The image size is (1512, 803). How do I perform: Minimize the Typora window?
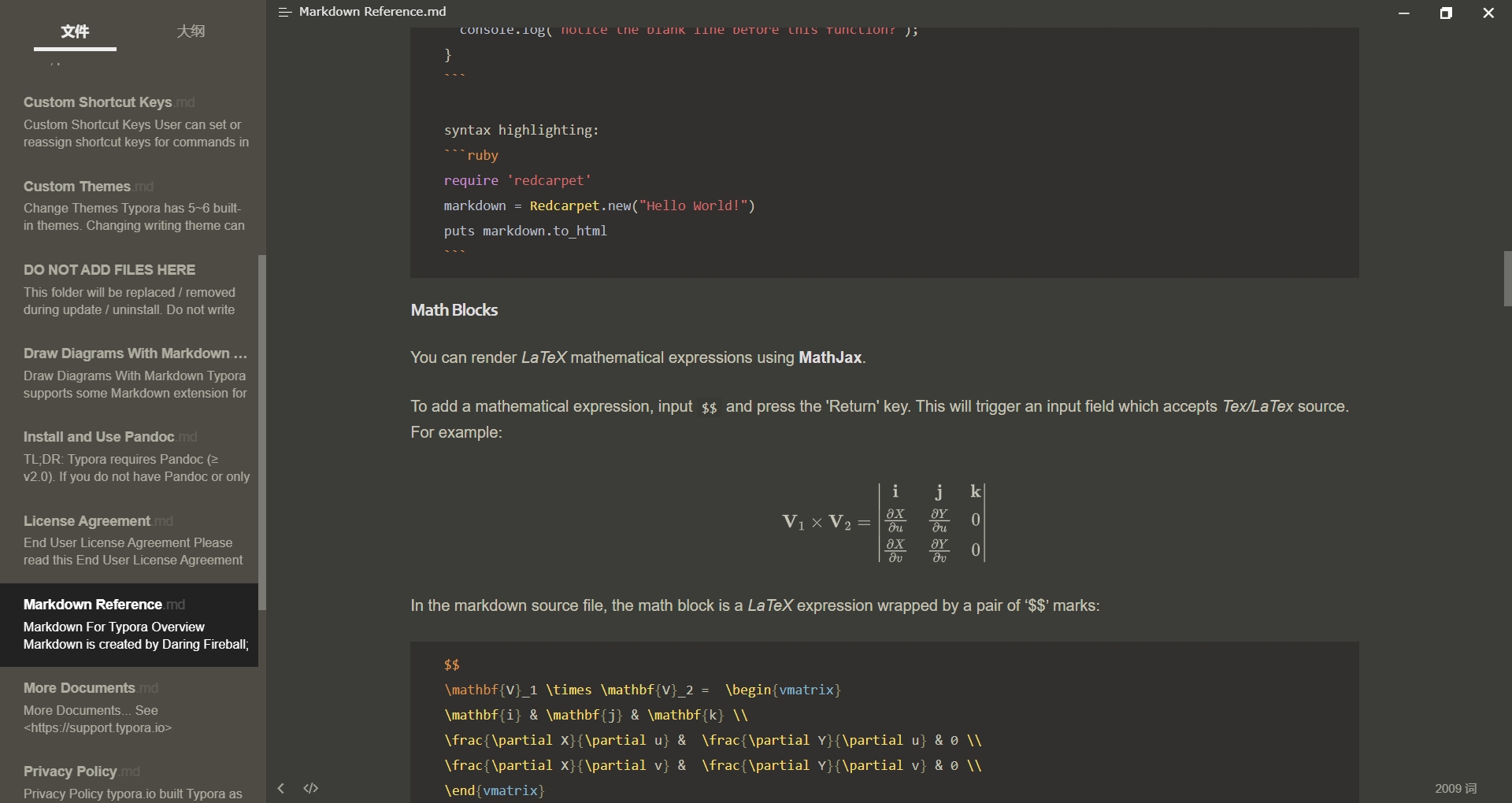(1404, 13)
